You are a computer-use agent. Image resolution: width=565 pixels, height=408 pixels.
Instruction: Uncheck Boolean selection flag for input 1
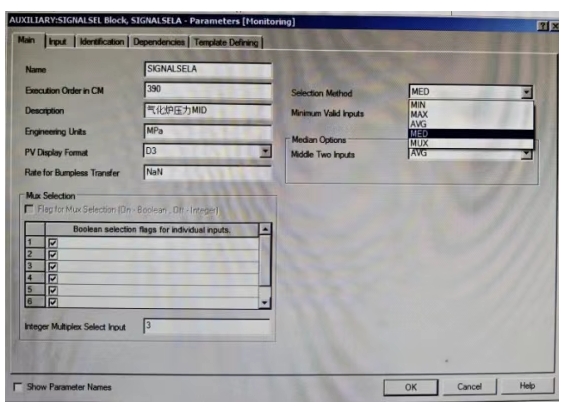53,243
